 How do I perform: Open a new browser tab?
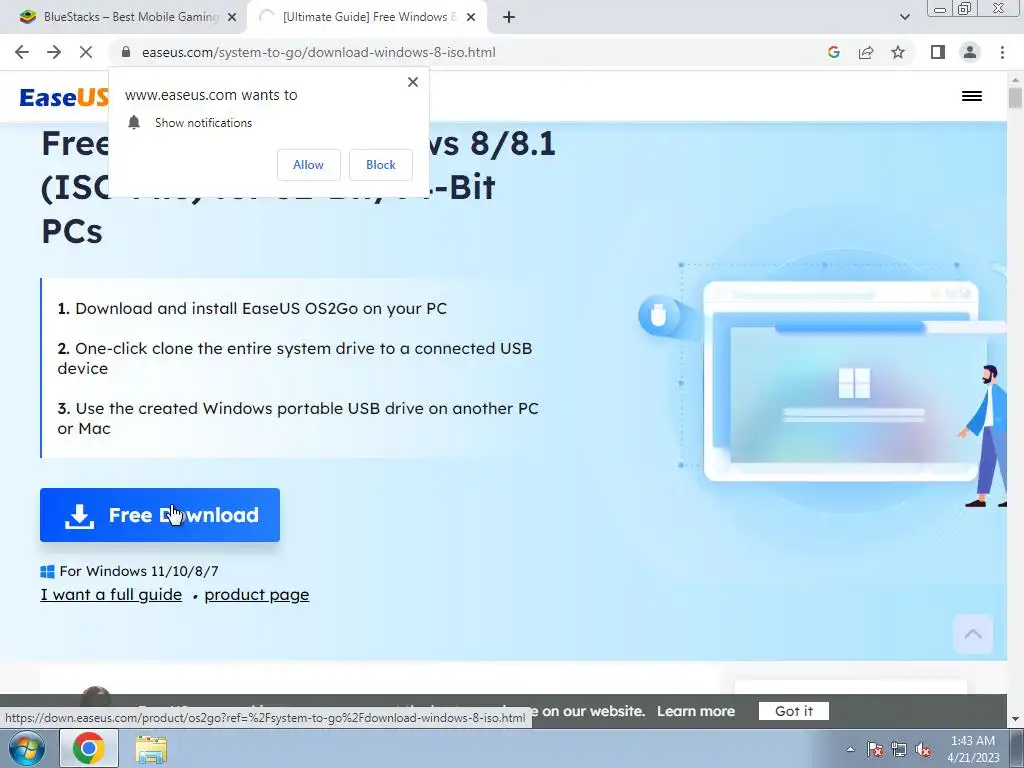click(x=509, y=18)
